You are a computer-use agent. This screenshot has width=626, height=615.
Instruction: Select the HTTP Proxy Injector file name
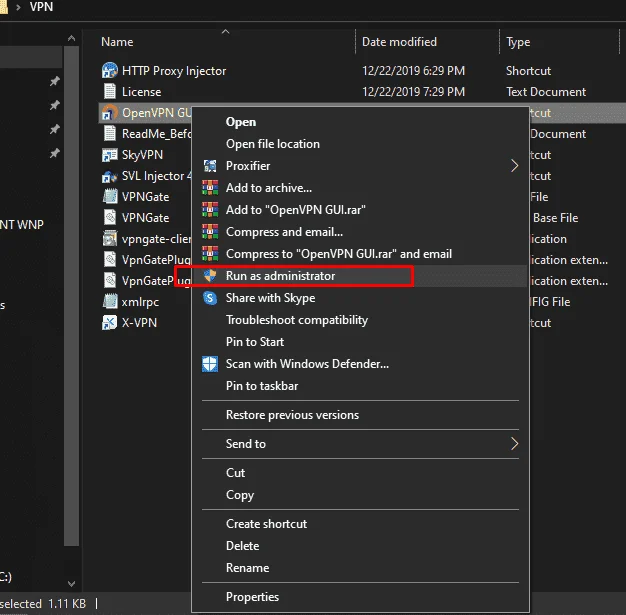coord(174,71)
